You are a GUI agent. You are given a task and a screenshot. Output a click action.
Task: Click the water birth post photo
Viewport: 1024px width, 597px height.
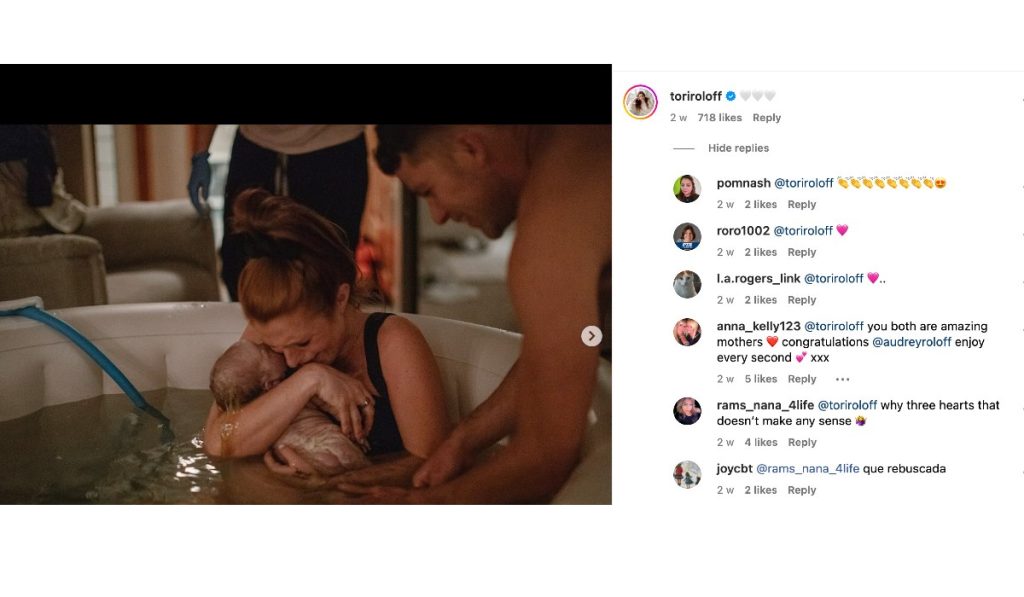pyautogui.click(x=306, y=314)
